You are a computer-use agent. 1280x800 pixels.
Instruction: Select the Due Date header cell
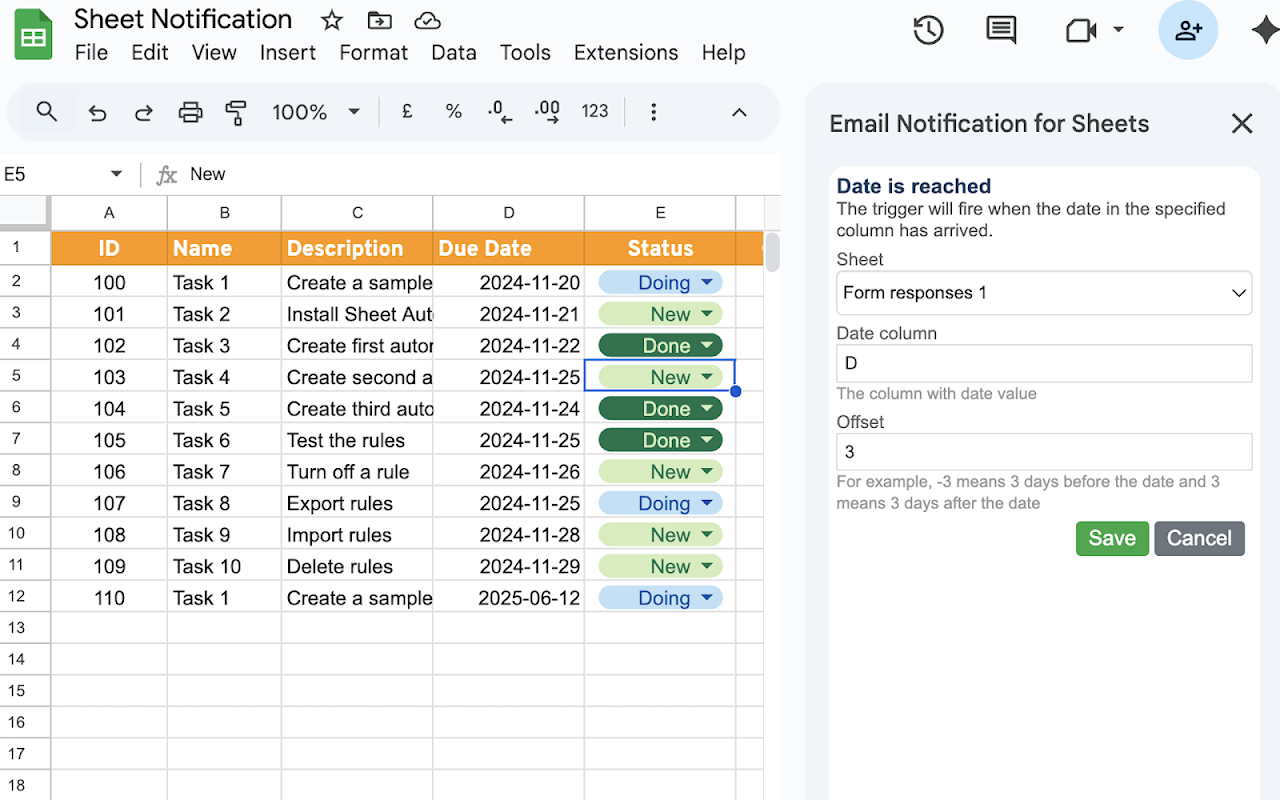pyautogui.click(x=509, y=248)
